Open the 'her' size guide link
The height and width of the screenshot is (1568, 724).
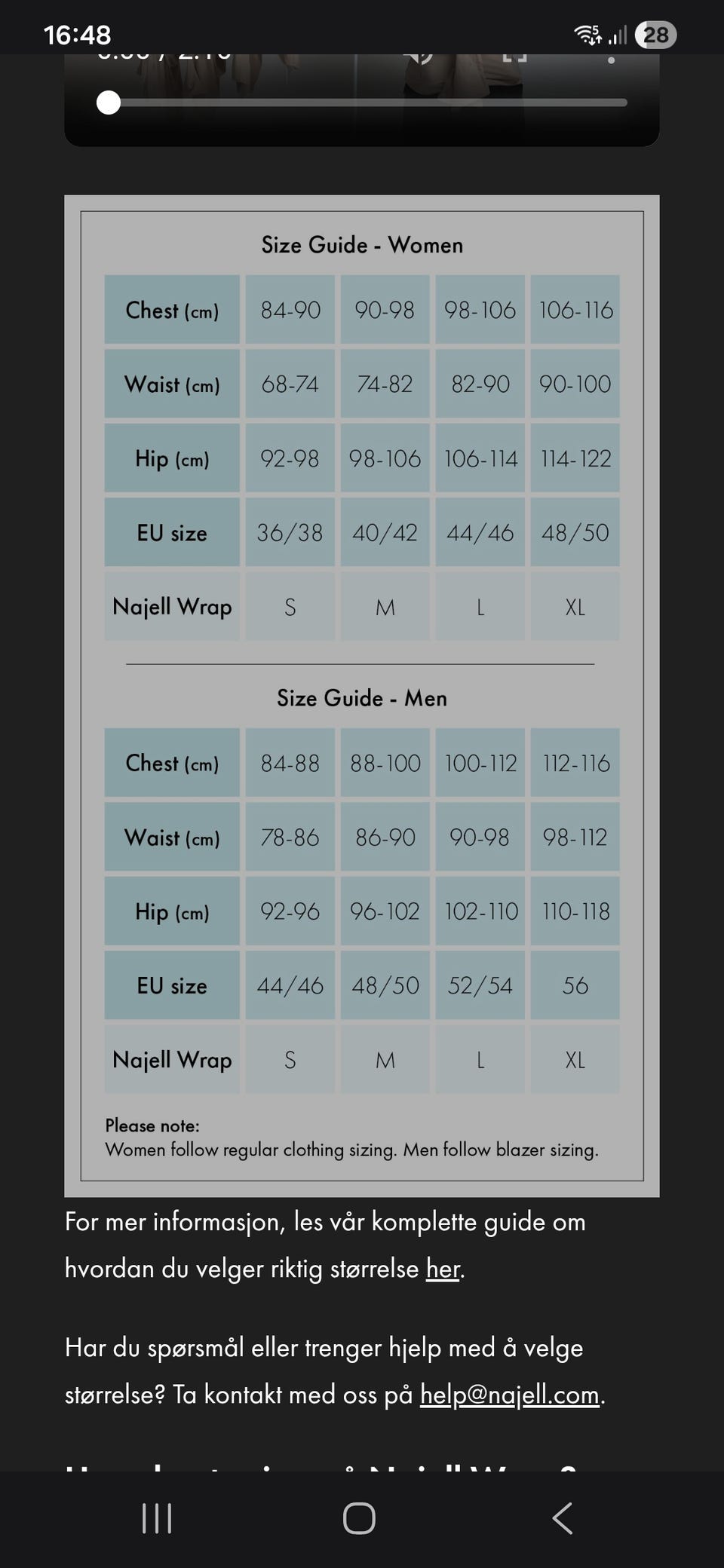click(443, 1269)
